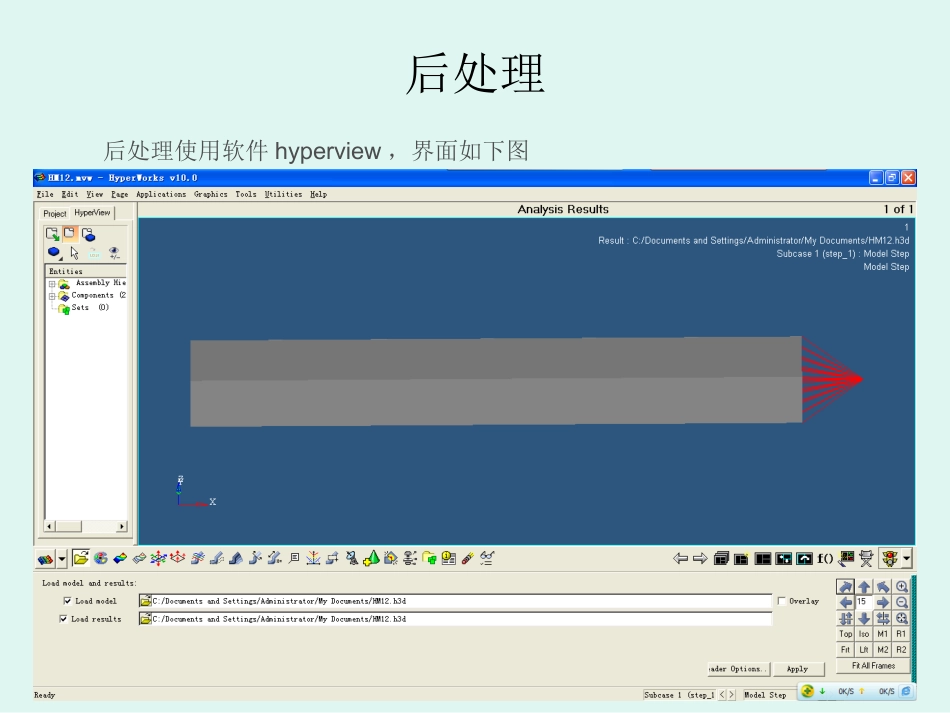Image resolution: width=950 pixels, height=713 pixels.
Task: Click the browser folder with blue solid icon
Action: tap(88, 234)
